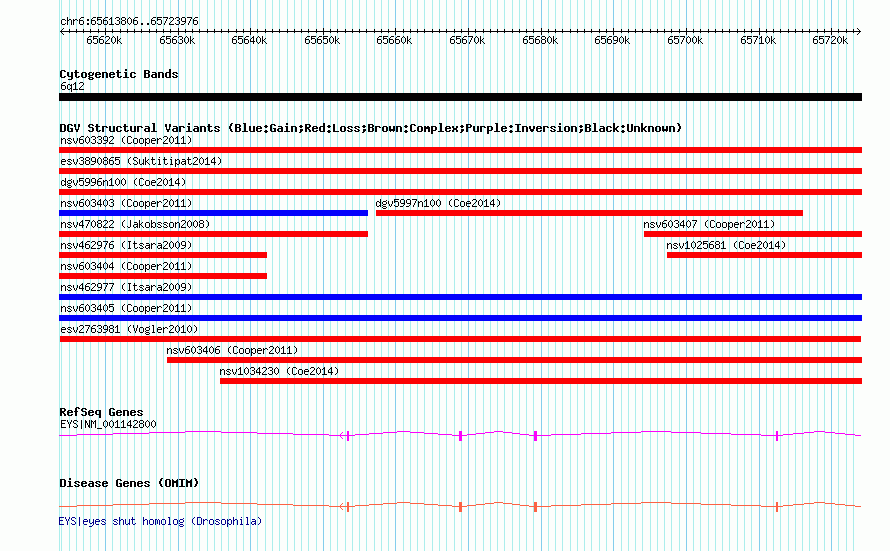The width and height of the screenshot is (890, 551).
Task: Click the RefSeq EYS exon near 65670k
Action: click(460, 436)
